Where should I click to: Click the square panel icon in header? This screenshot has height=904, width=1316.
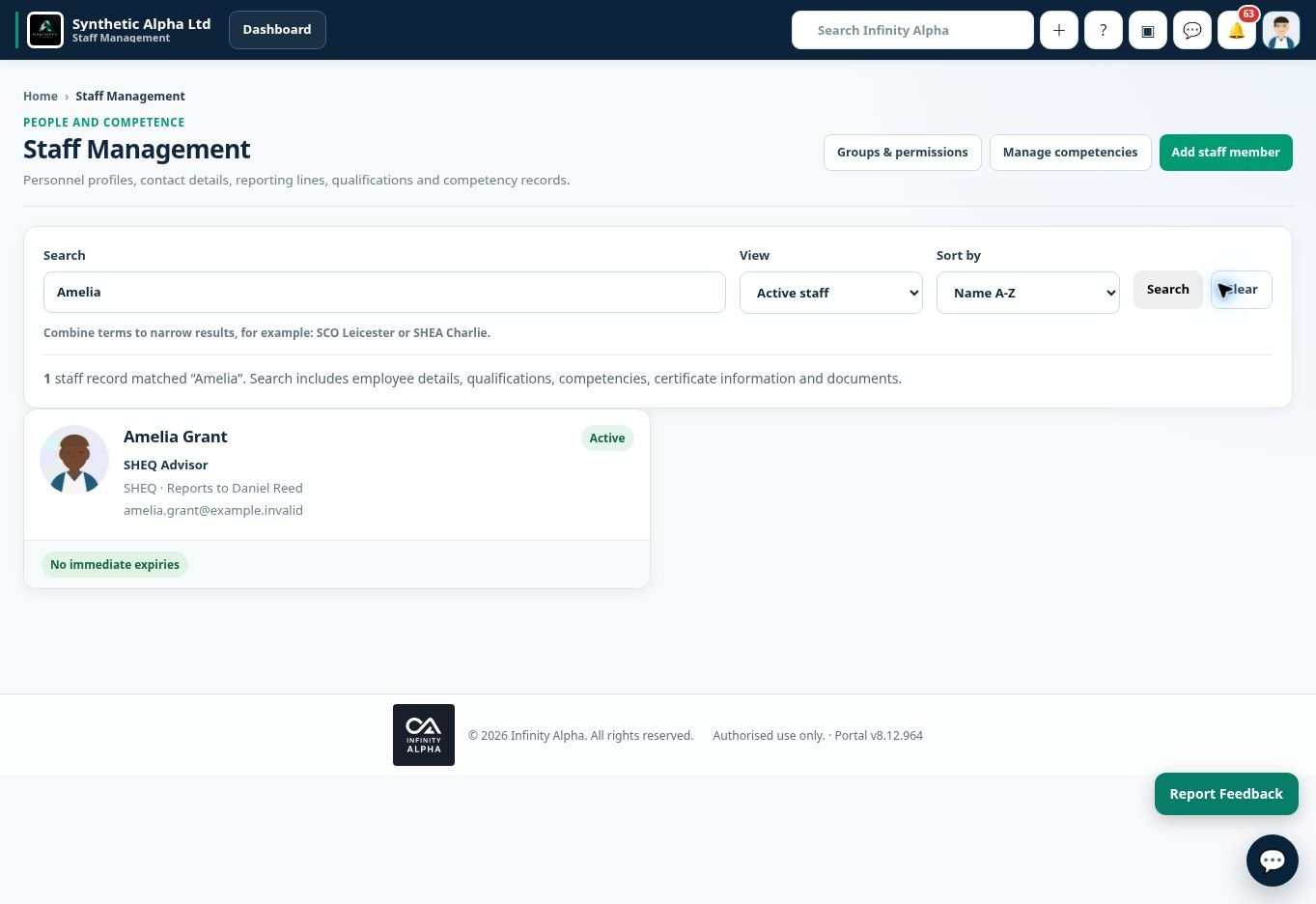(x=1148, y=30)
